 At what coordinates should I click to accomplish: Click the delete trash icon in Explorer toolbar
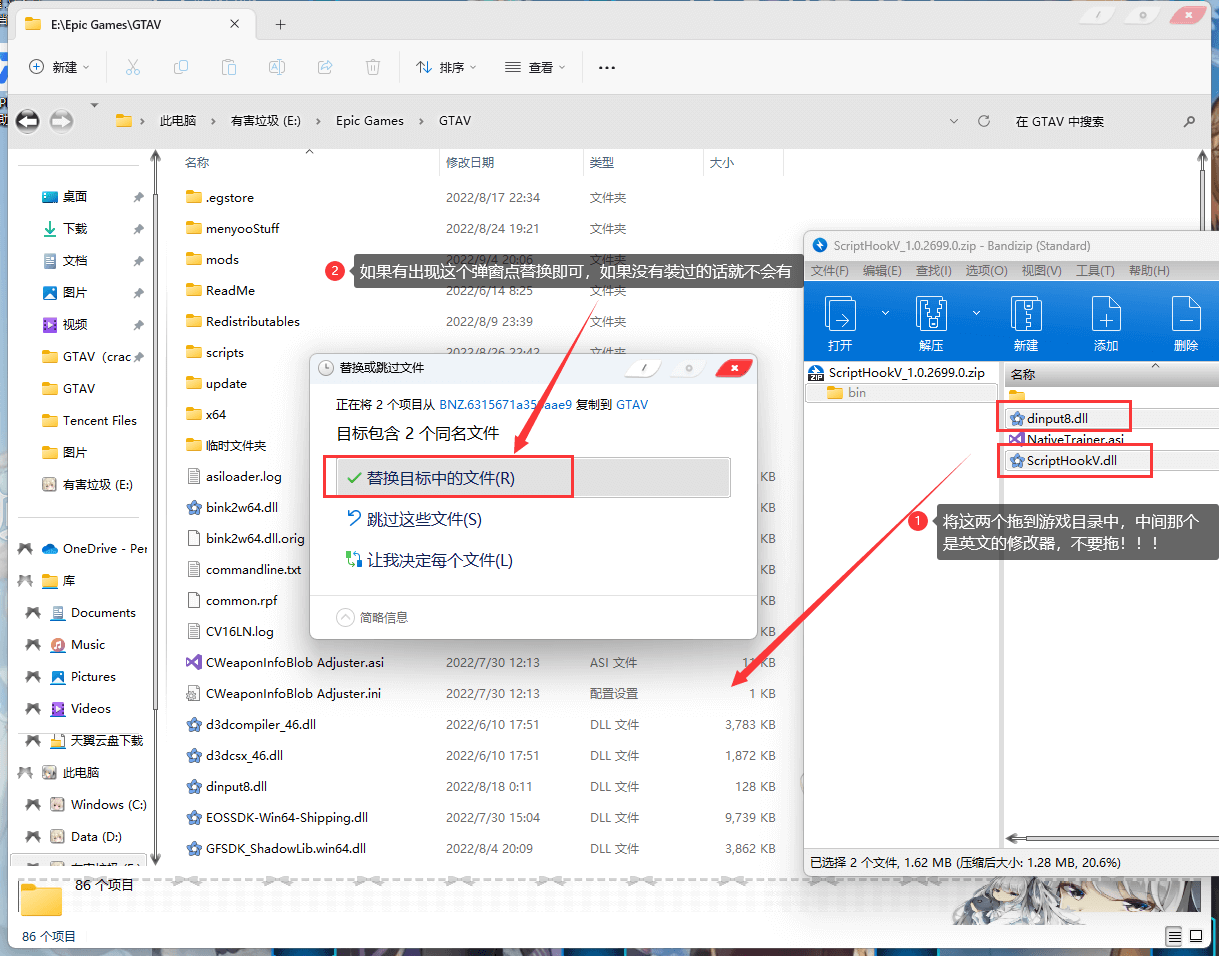coord(373,67)
